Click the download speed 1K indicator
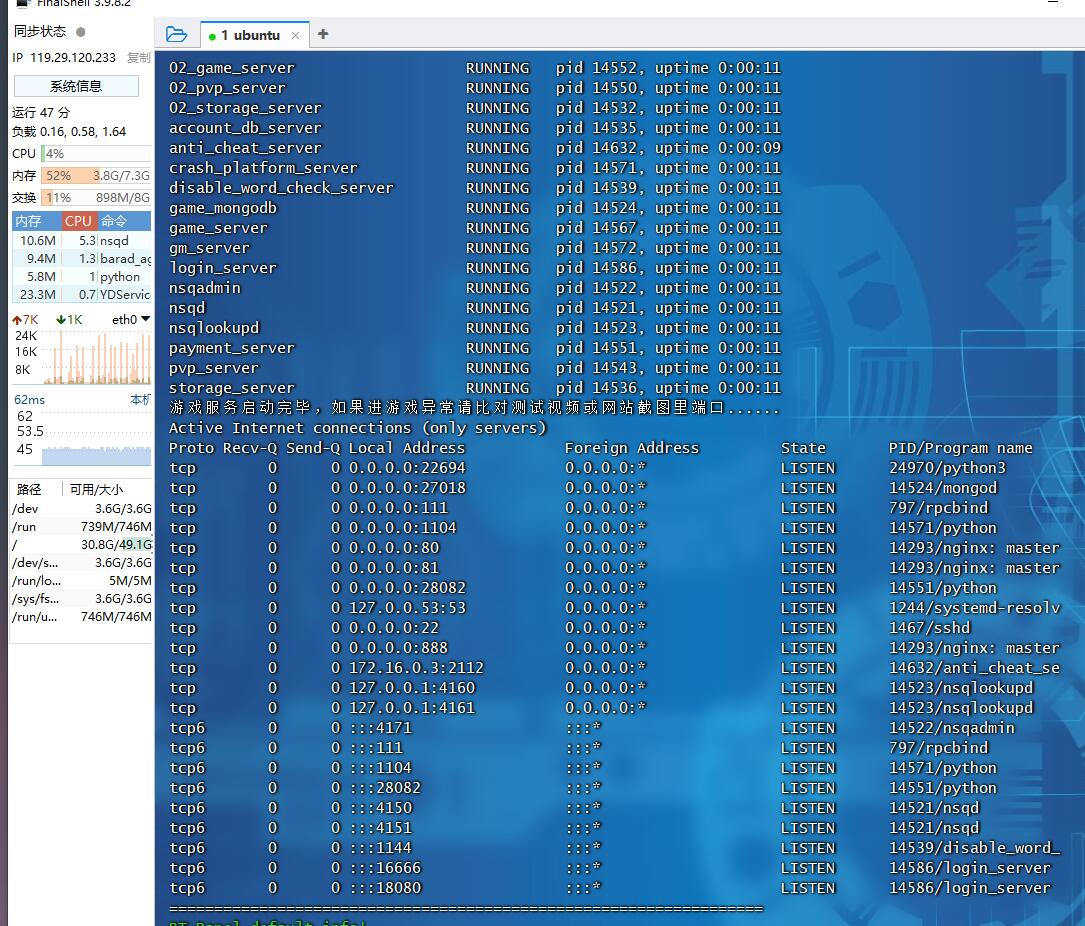This screenshot has width=1085, height=926. click(69, 320)
